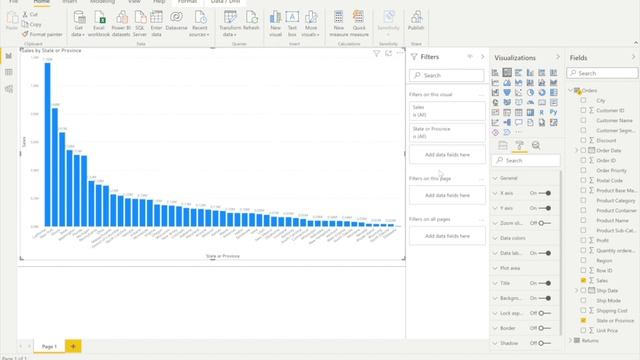This screenshot has height=360, width=640.
Task: Open Excel workbook data source
Action: (x=99, y=24)
